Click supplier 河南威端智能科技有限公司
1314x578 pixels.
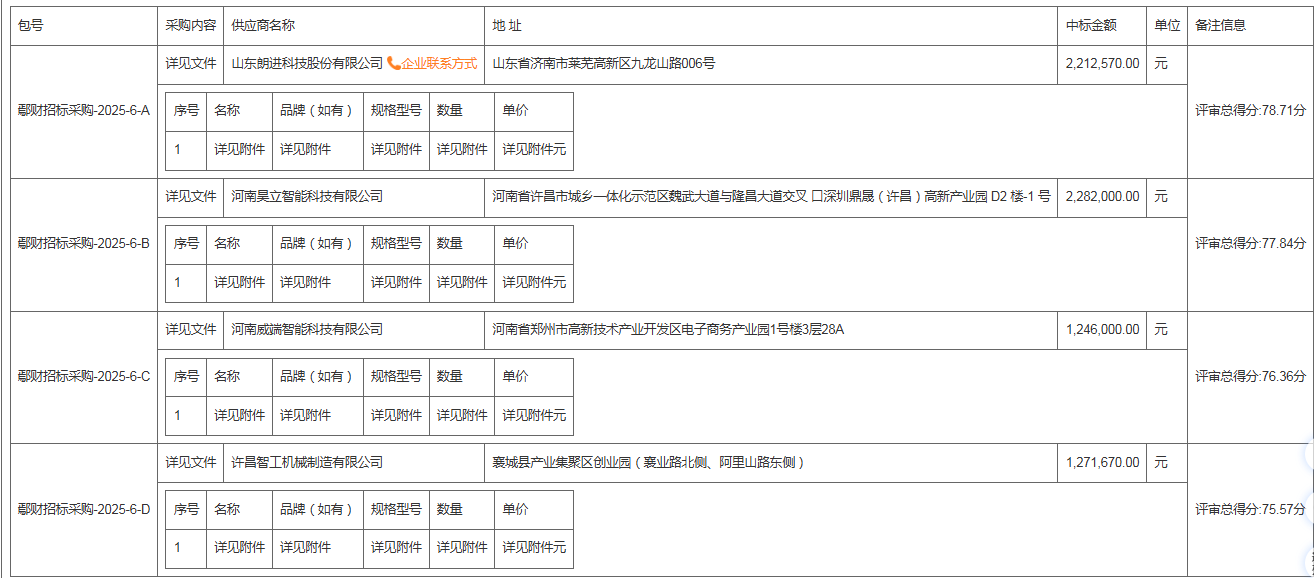(x=307, y=329)
